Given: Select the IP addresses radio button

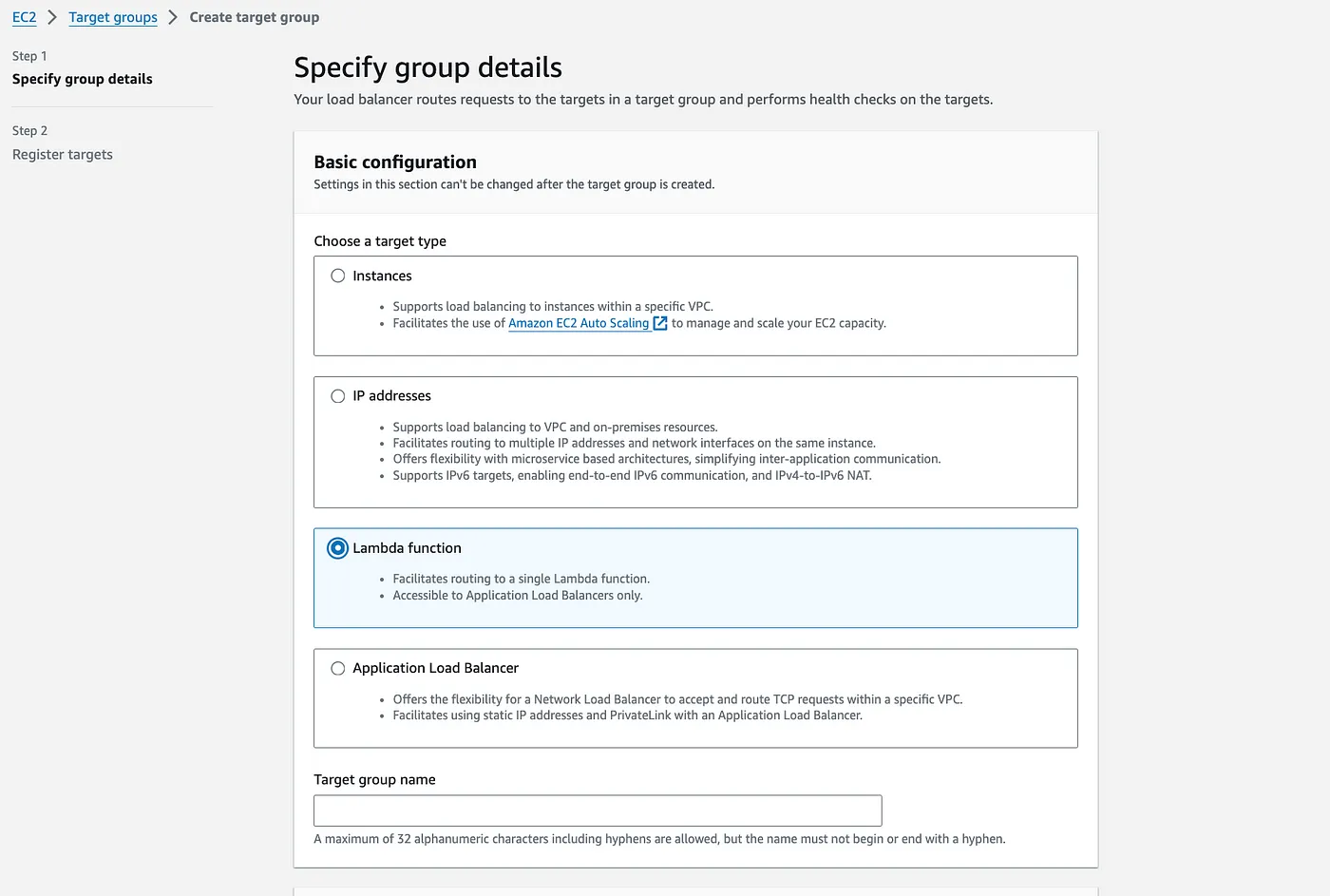Looking at the screenshot, I should (337, 396).
